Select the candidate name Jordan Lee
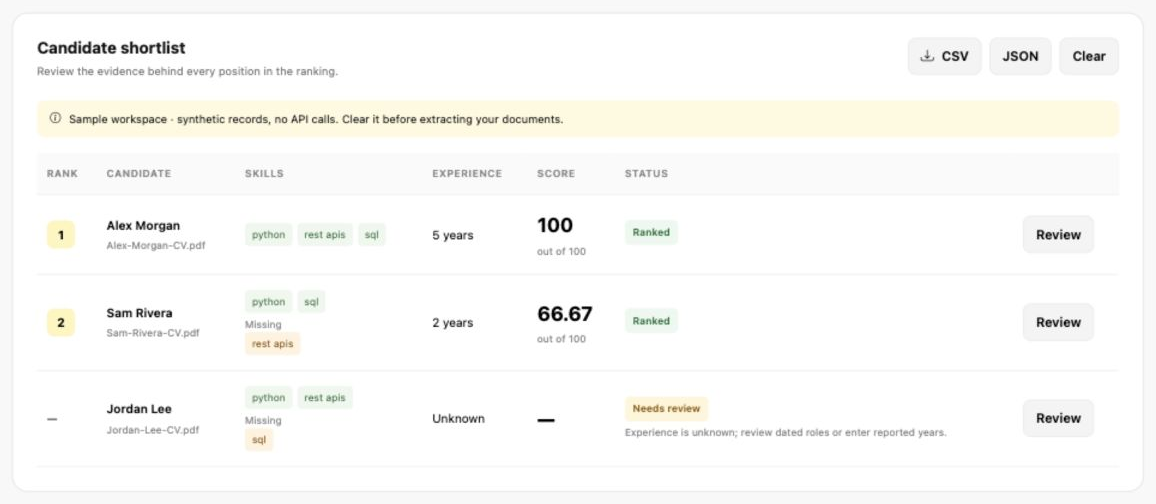Screen dimensions: 1156x504 coord(139,409)
